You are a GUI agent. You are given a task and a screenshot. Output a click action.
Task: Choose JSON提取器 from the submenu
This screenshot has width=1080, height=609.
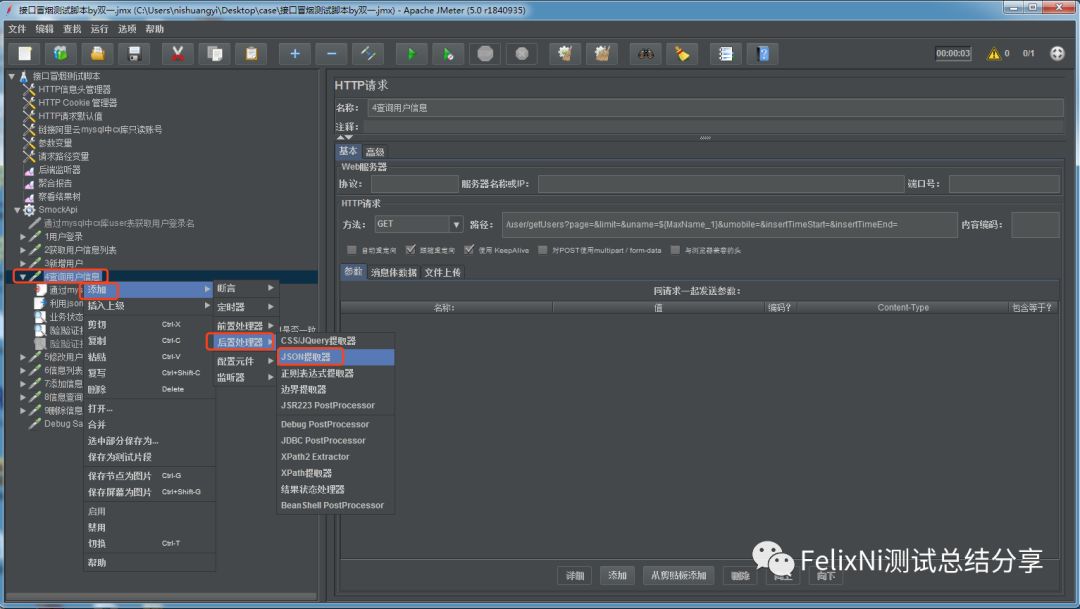[335, 357]
